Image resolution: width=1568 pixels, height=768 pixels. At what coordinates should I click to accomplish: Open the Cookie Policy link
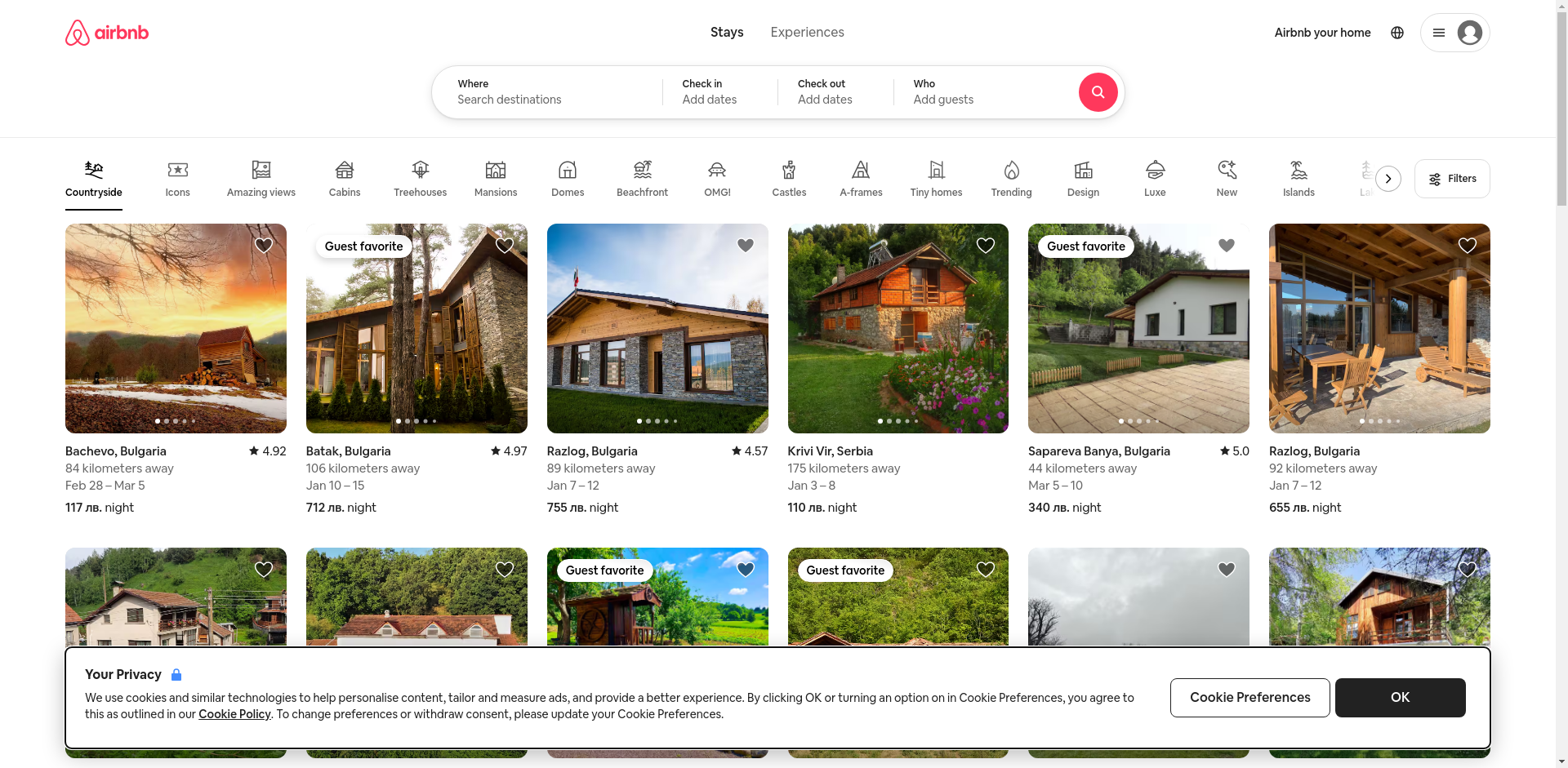(234, 714)
